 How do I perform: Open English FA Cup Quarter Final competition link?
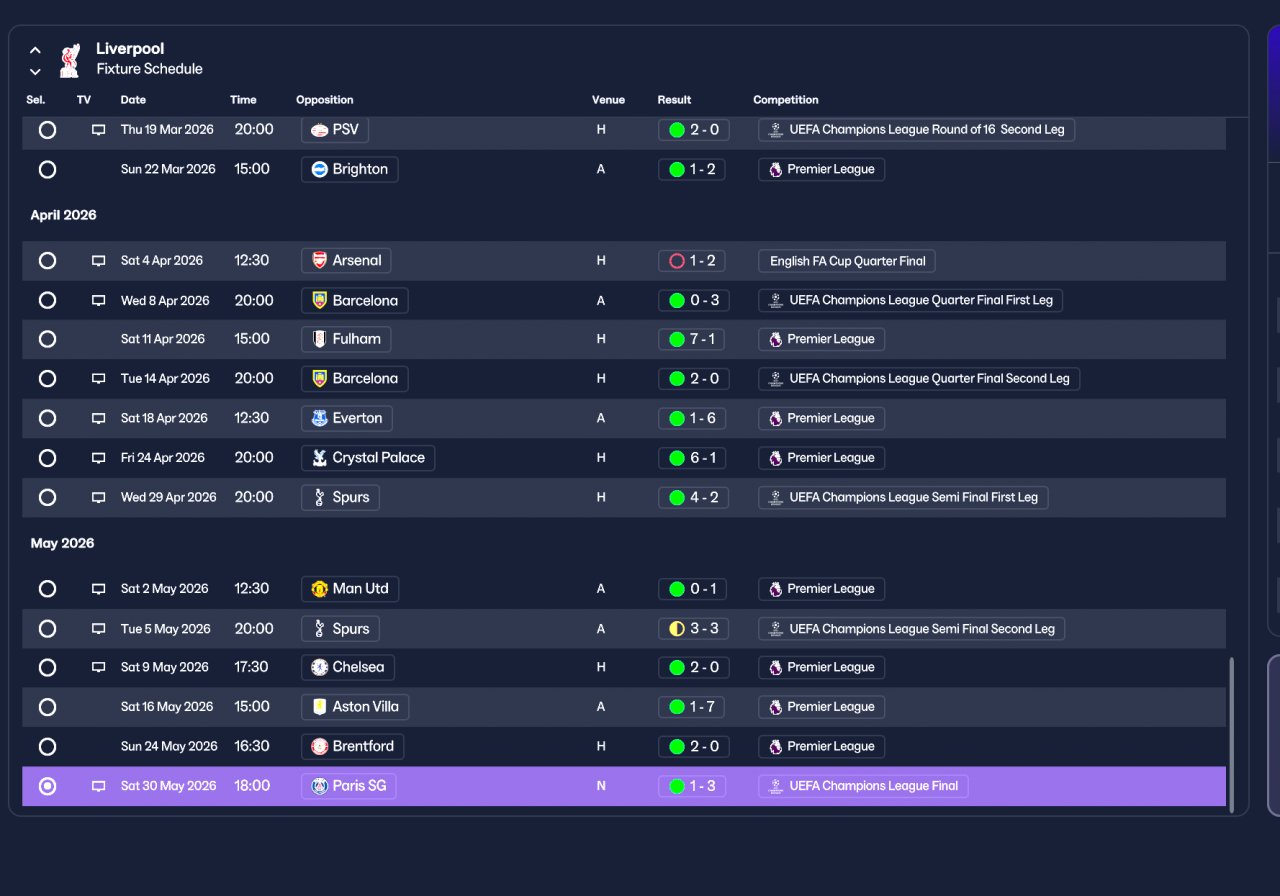click(x=847, y=261)
